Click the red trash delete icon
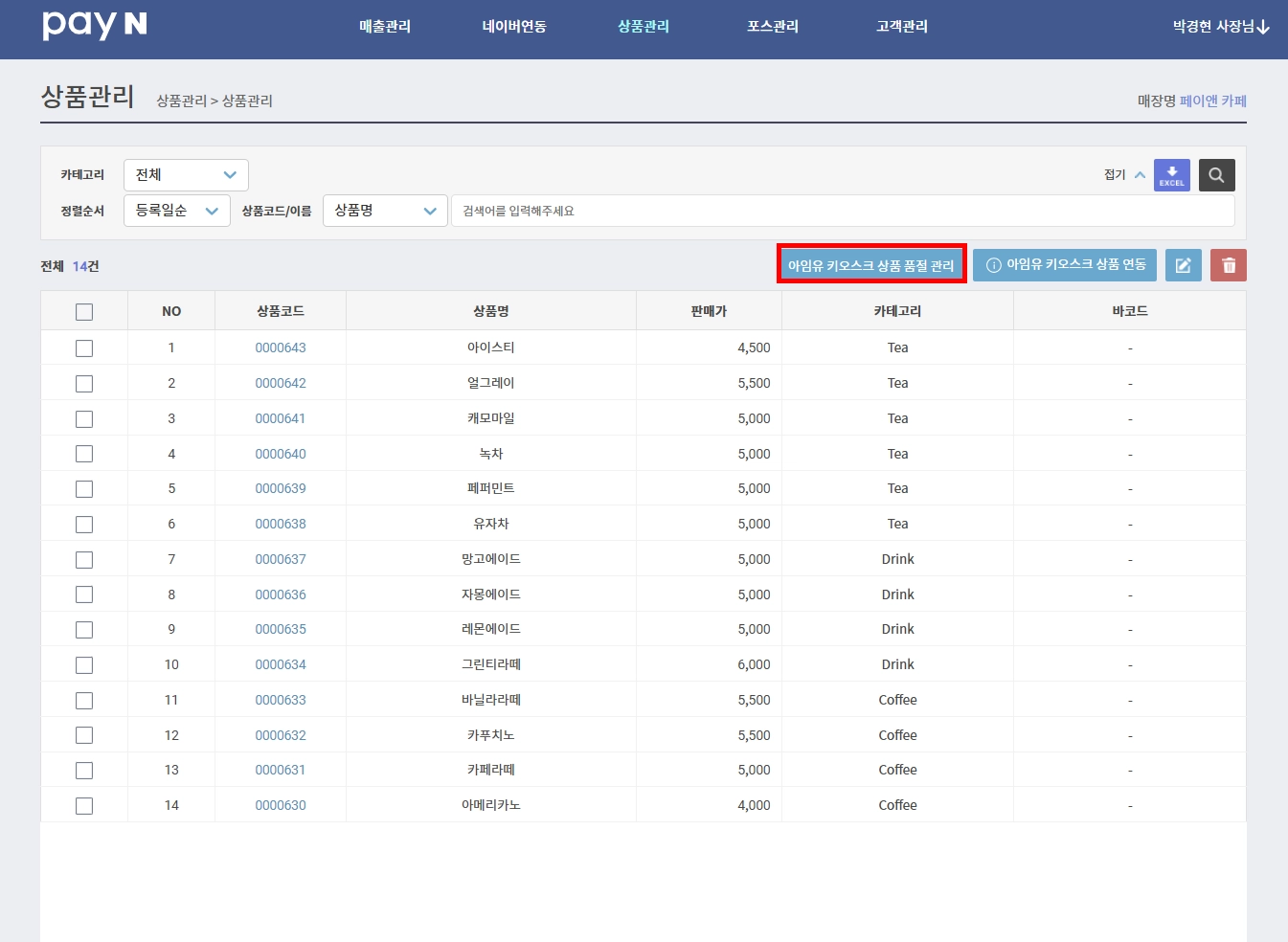The image size is (1288, 942). click(1229, 265)
